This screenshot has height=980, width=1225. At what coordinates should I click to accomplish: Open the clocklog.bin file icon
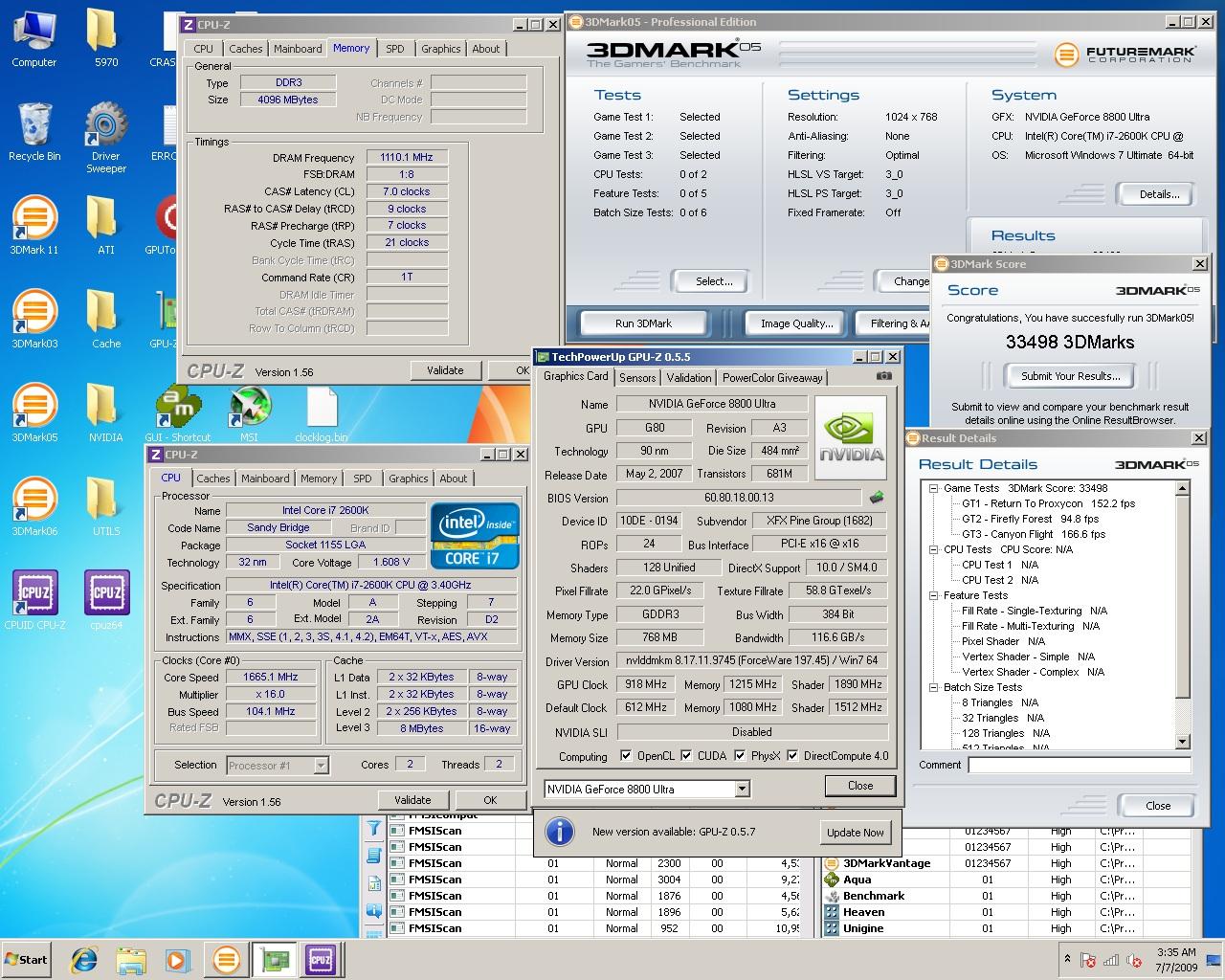(322, 413)
